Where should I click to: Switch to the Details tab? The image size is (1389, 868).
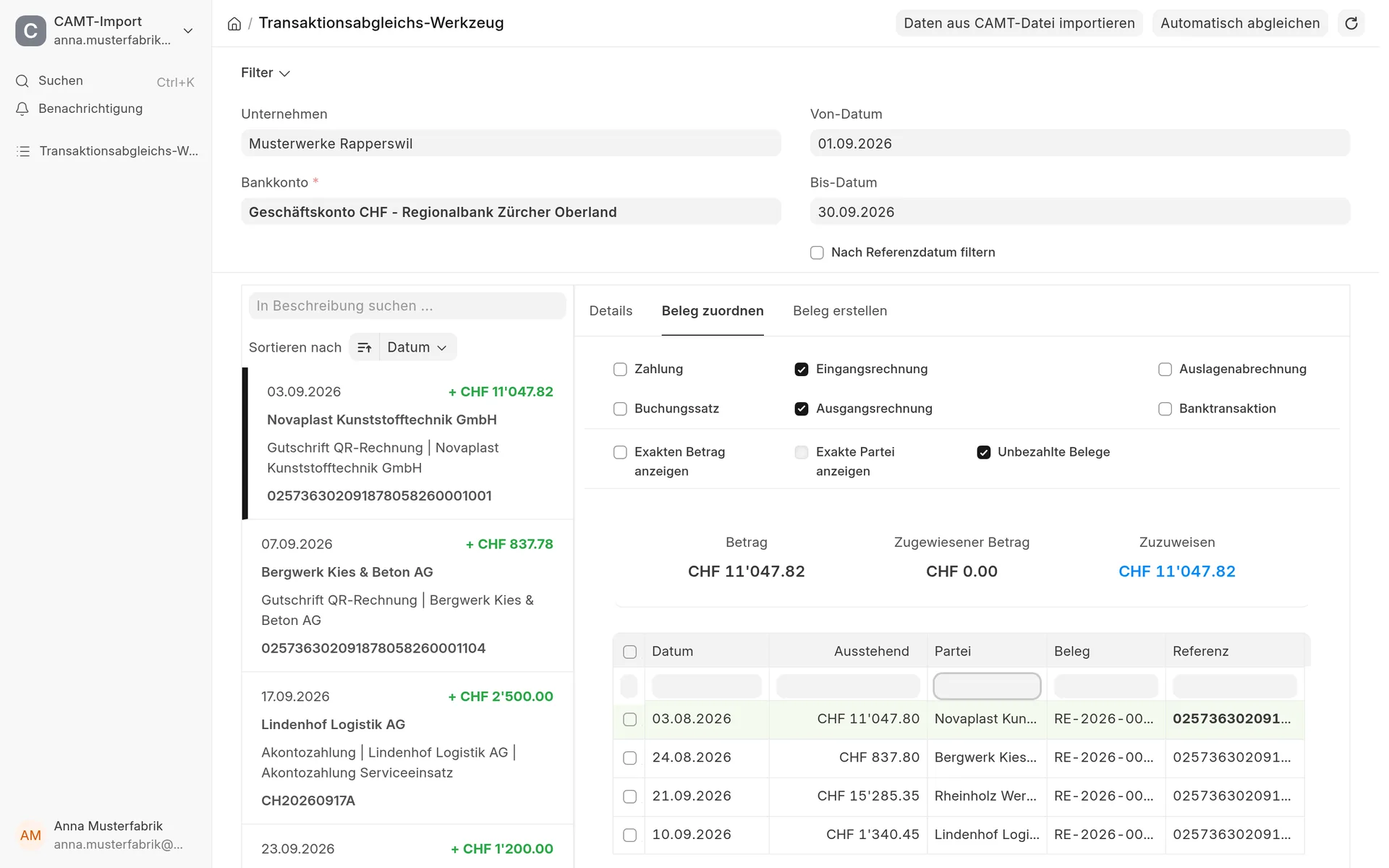pos(611,311)
